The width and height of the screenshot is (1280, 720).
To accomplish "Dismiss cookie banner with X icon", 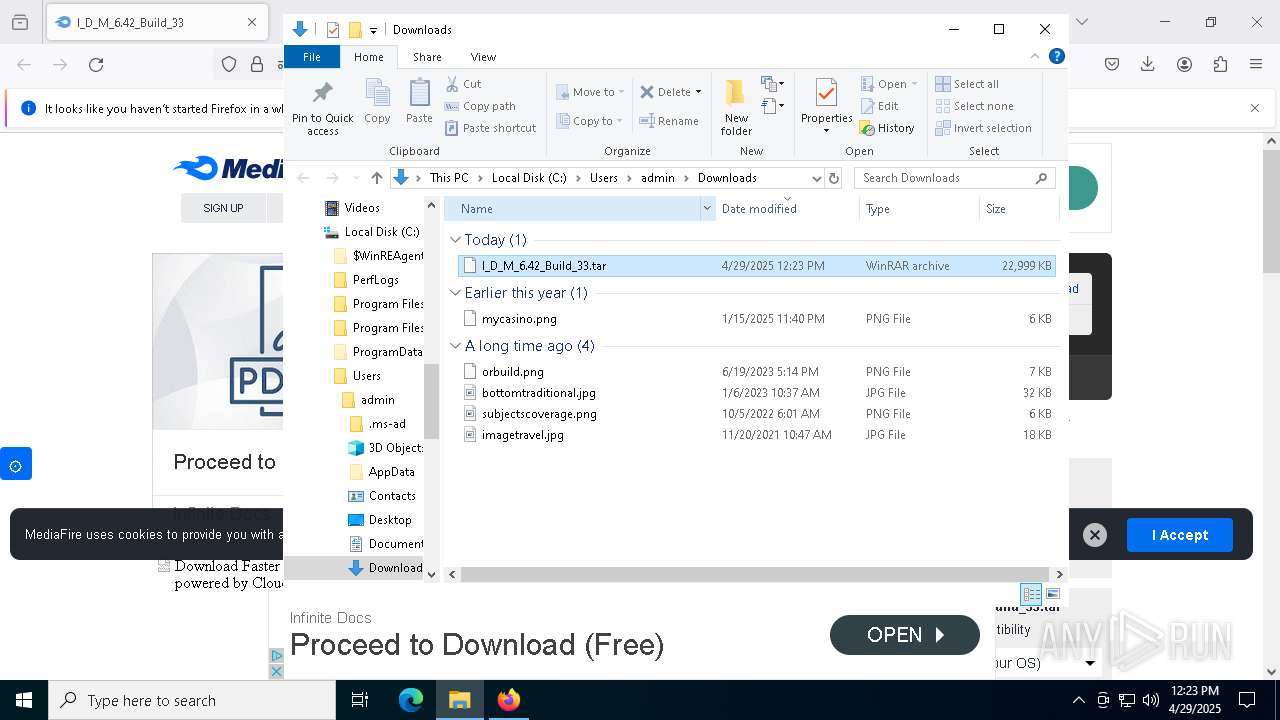I will (x=1095, y=535).
